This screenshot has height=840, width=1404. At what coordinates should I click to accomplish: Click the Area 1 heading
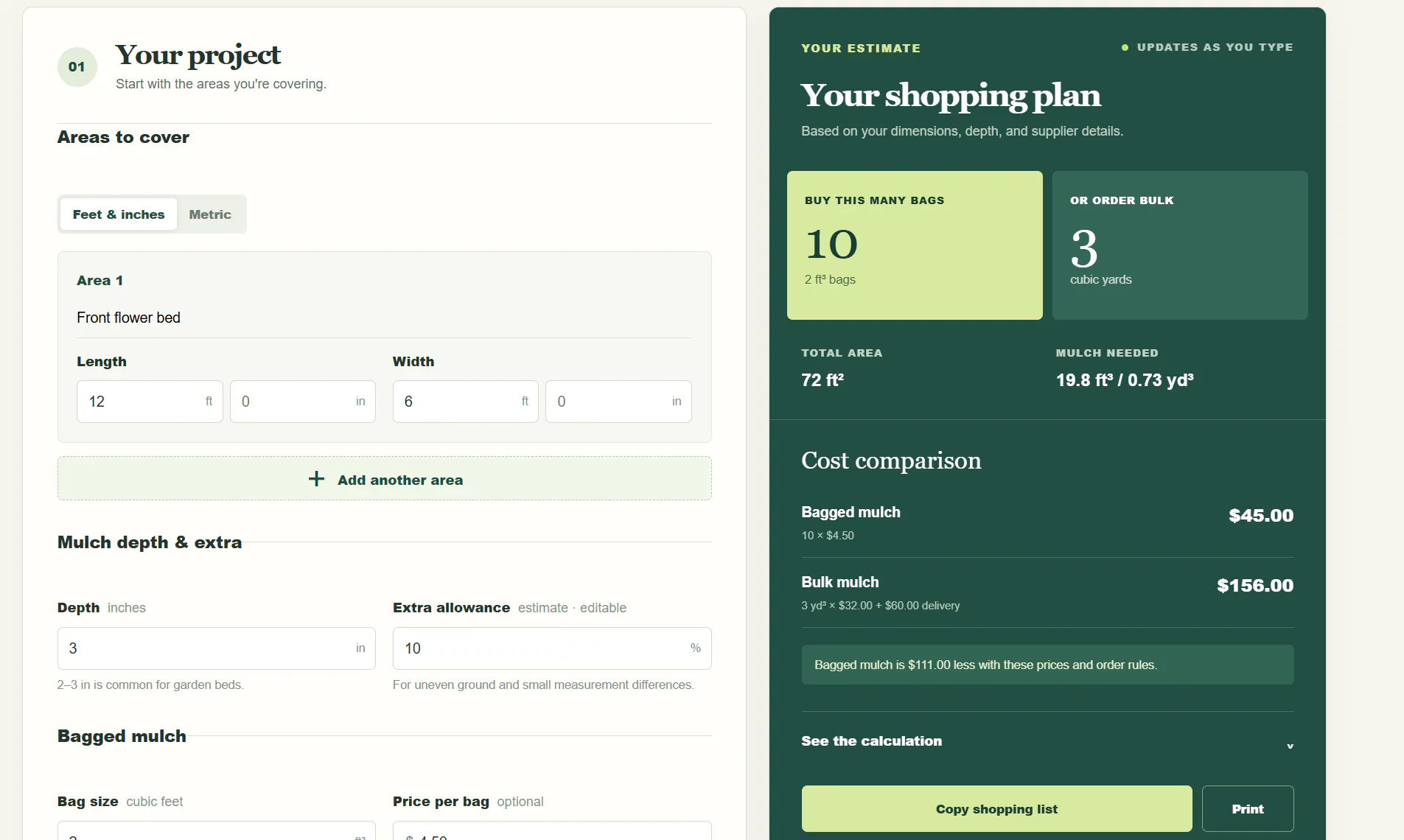99,281
